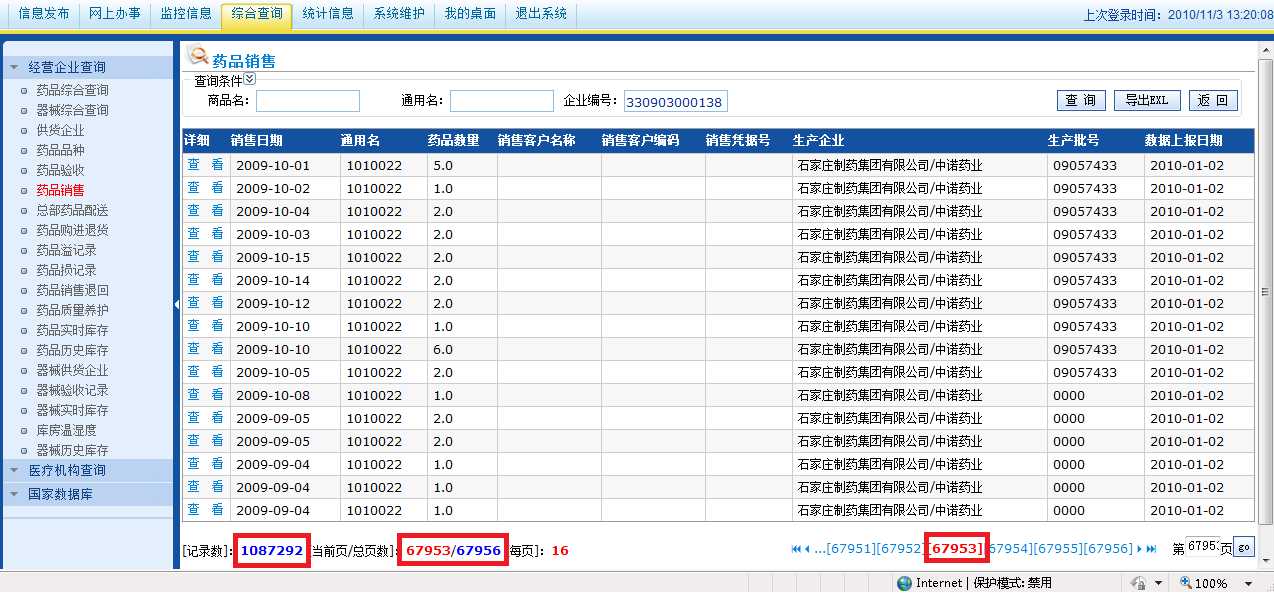Click the 销售日期 column header
Viewport: 1274px width, 593px height.
pos(256,141)
